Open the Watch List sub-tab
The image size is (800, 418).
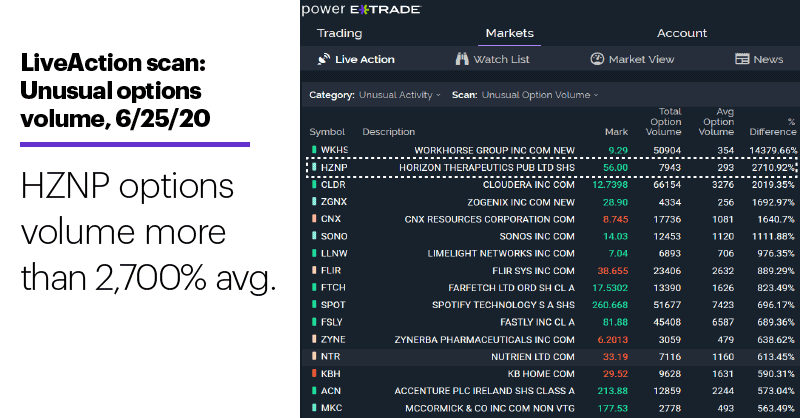492,59
